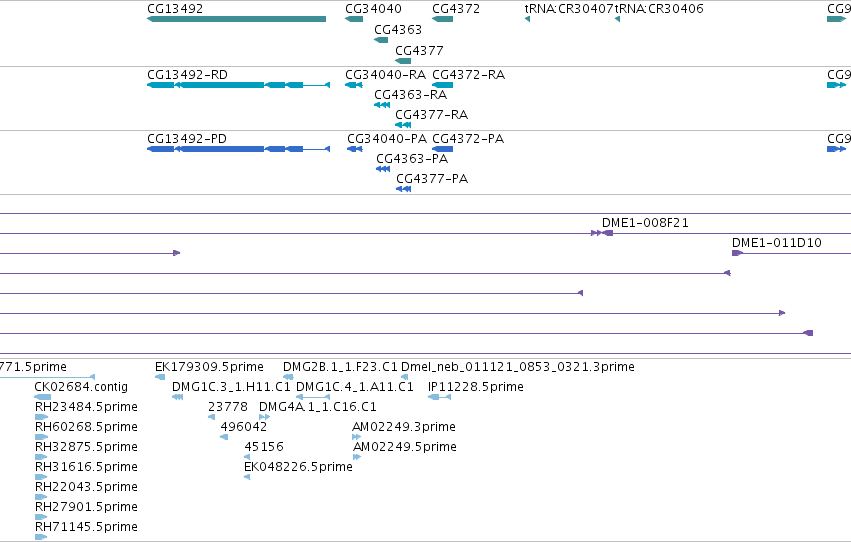The height and width of the screenshot is (542, 851).
Task: Select the DMG1C.3_1.H11.C1 feature label
Action: coord(231,387)
